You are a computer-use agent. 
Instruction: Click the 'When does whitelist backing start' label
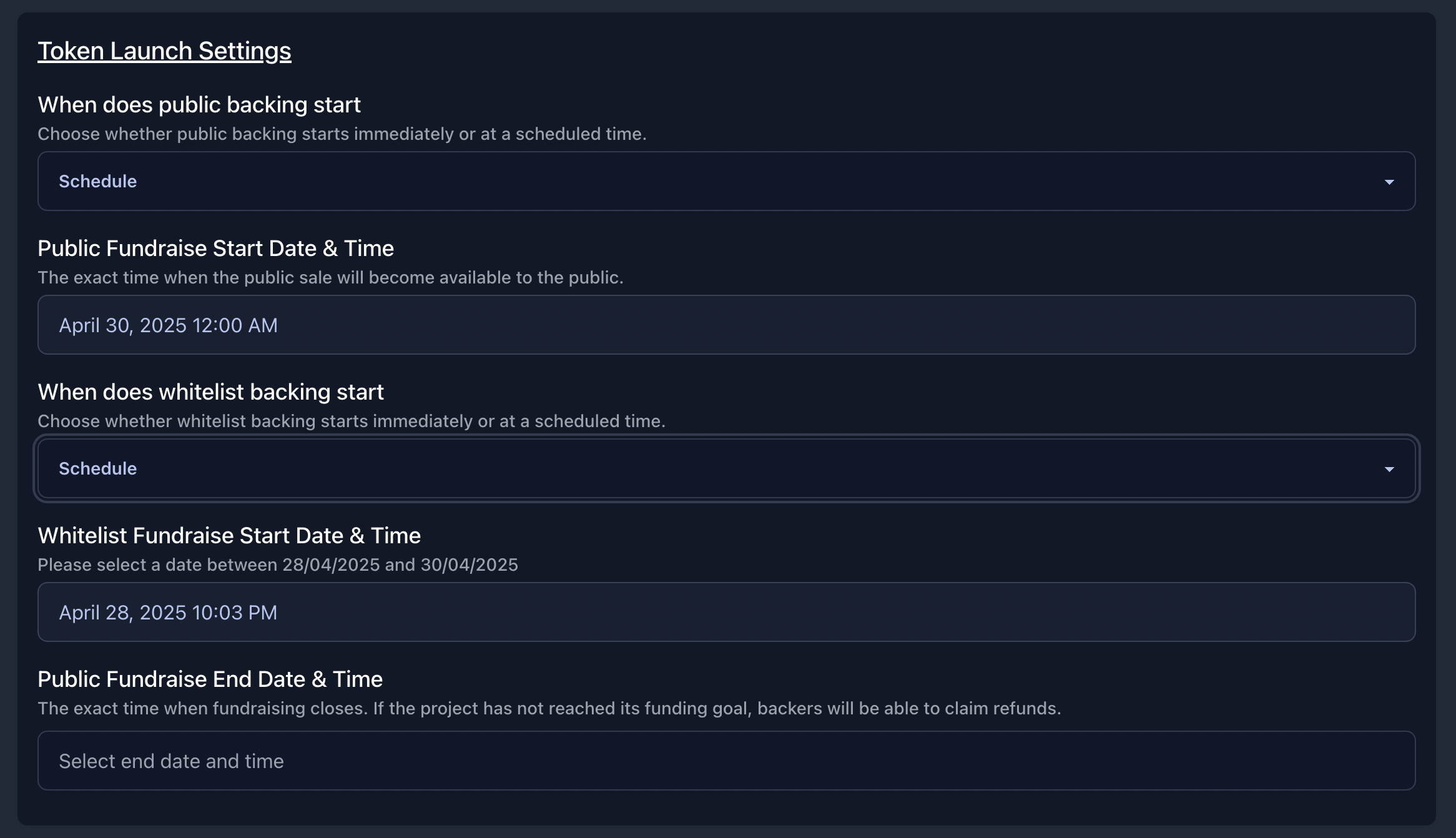[210, 392]
